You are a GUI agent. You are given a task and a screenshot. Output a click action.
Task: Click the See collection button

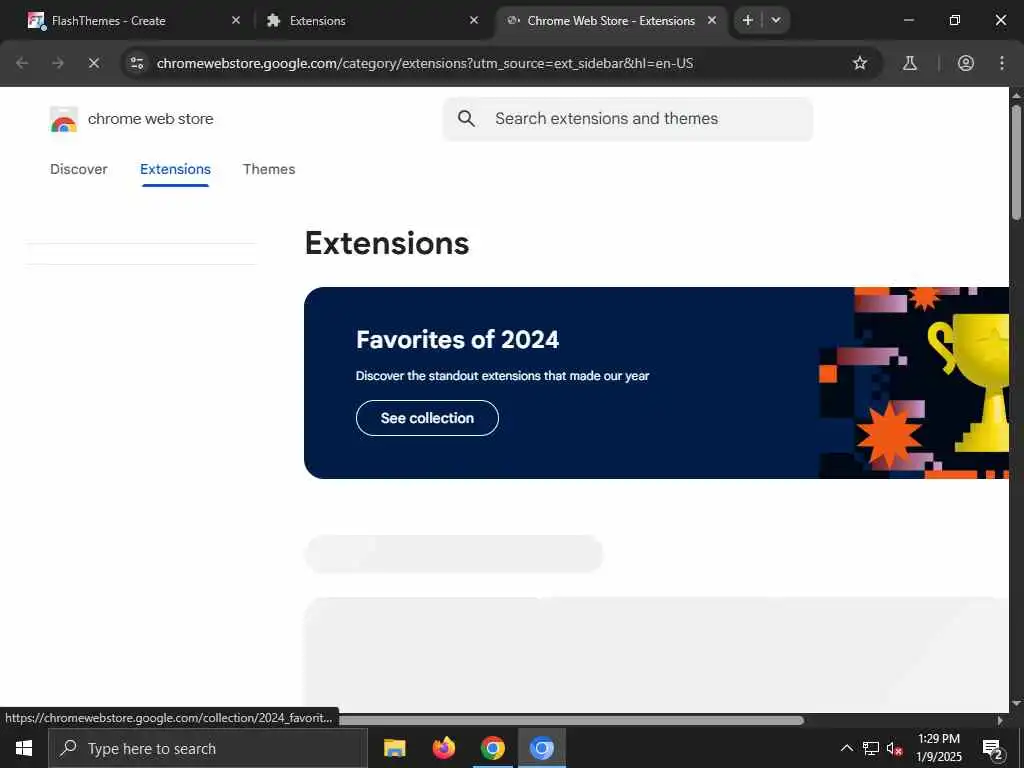tap(427, 418)
